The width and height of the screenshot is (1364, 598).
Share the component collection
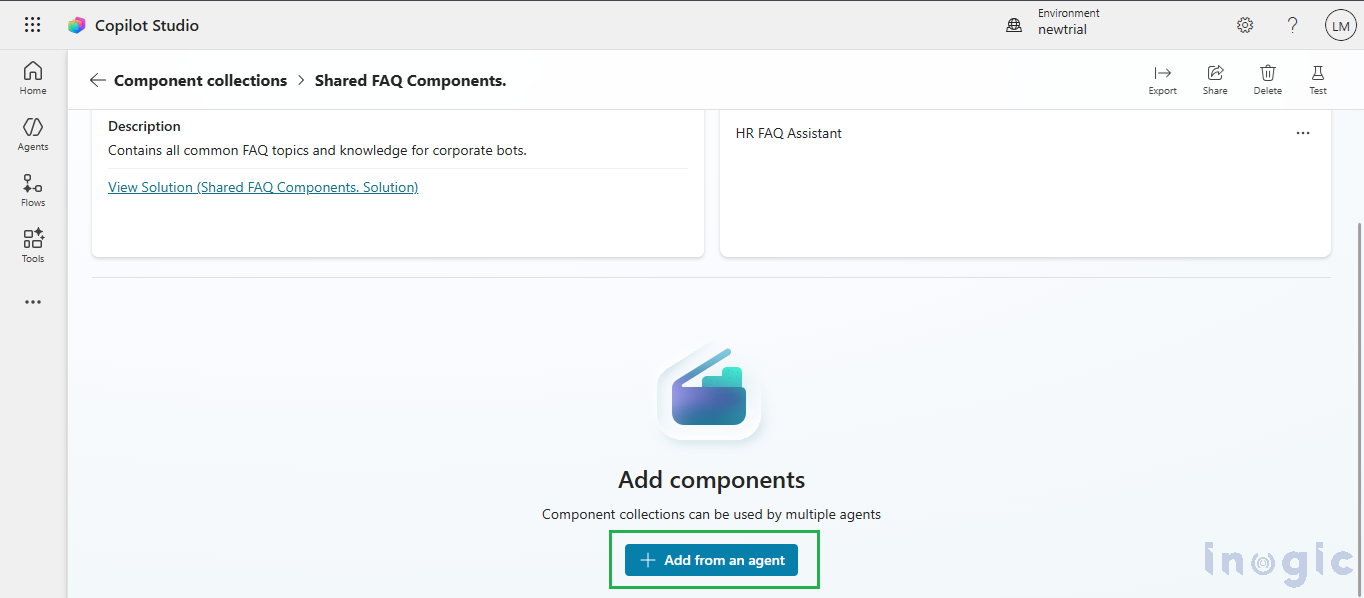point(1215,80)
